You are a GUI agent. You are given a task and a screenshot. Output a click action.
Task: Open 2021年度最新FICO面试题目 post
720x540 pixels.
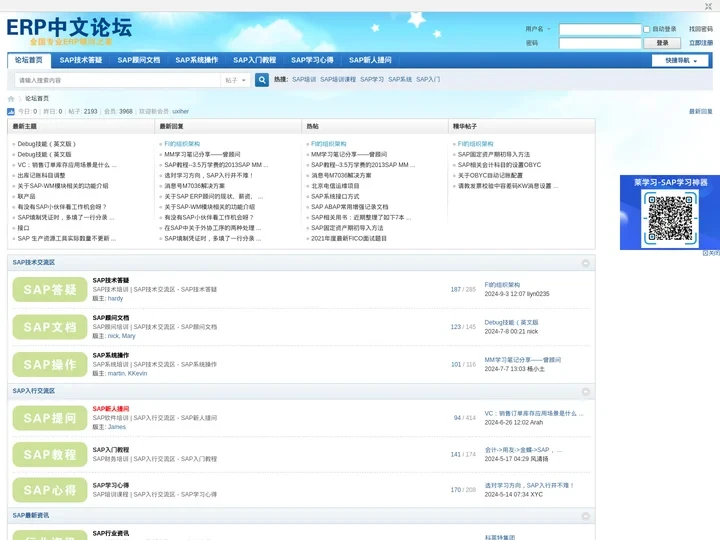(x=349, y=239)
